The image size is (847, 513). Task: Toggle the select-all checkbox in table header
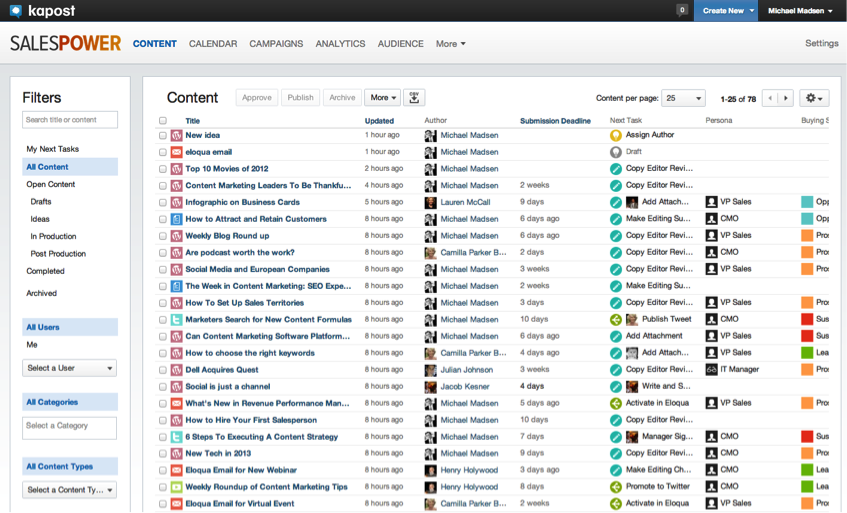click(163, 121)
